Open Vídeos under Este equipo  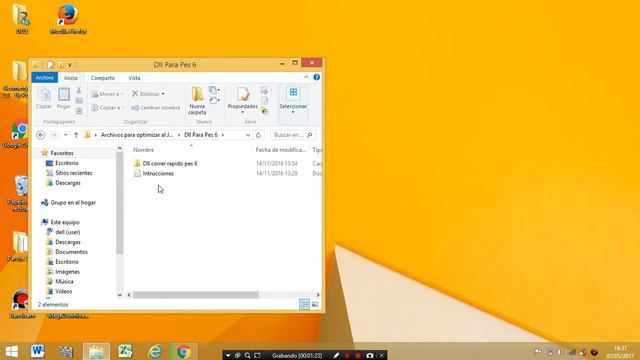click(63, 291)
